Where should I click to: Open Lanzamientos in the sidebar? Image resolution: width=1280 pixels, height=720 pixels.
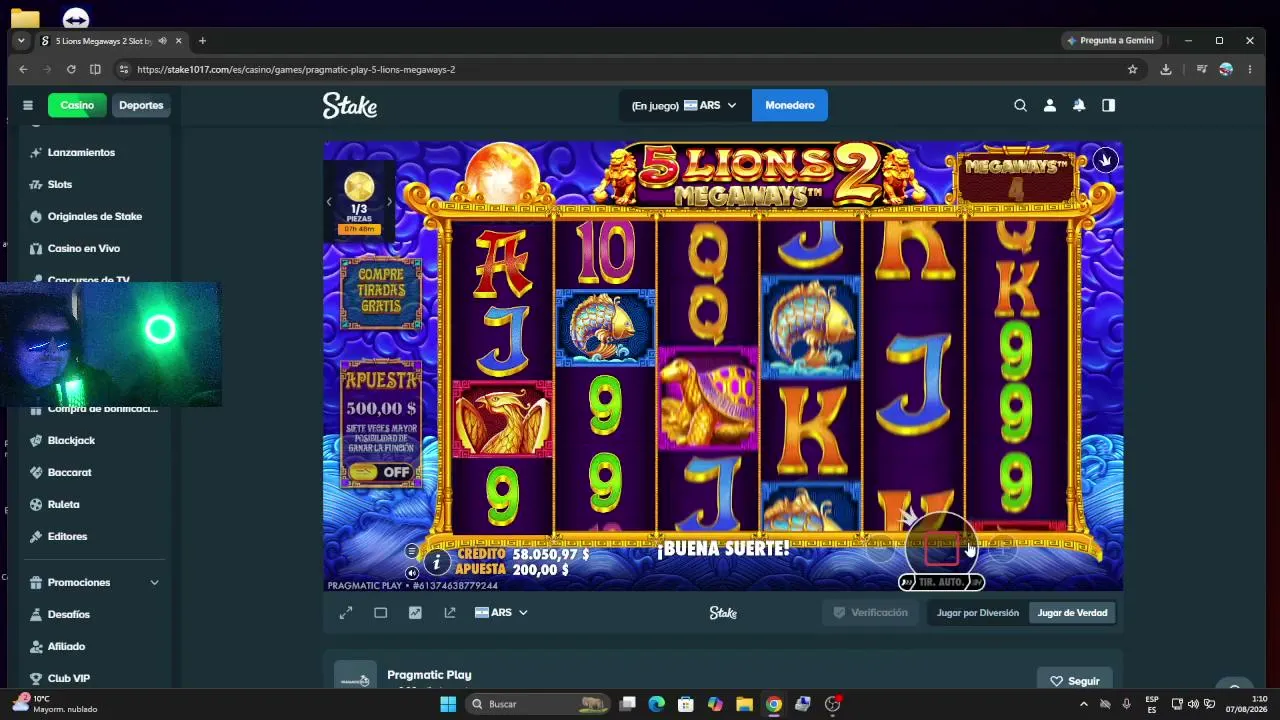(x=81, y=152)
